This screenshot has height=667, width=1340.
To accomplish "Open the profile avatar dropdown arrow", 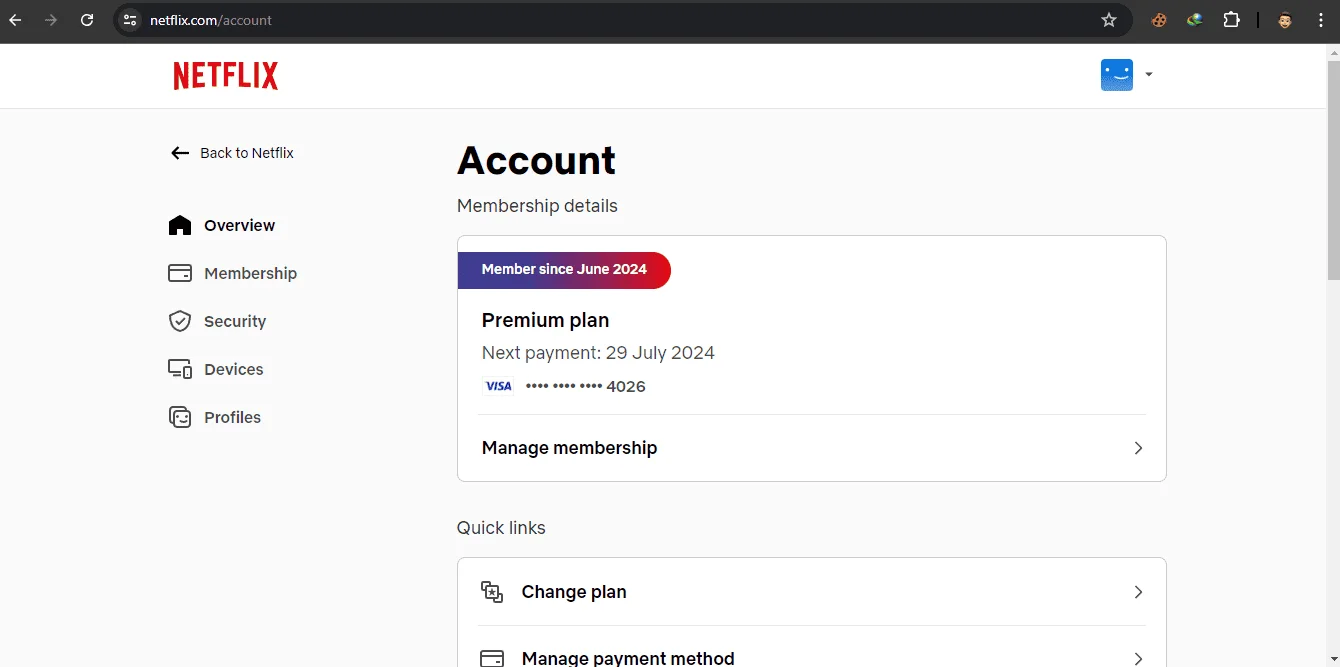I will (1149, 74).
